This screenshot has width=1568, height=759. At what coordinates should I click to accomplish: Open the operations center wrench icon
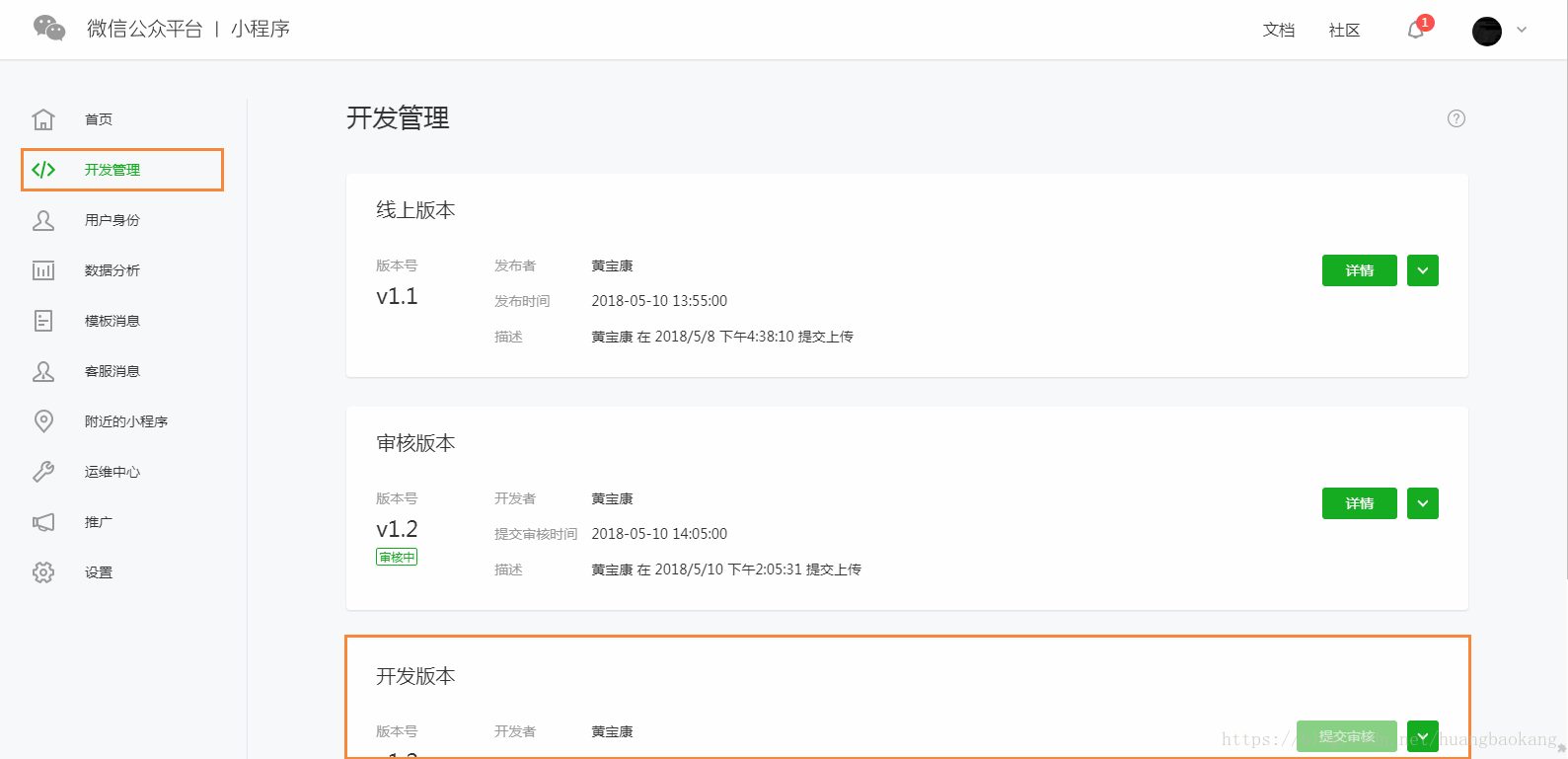click(x=43, y=472)
